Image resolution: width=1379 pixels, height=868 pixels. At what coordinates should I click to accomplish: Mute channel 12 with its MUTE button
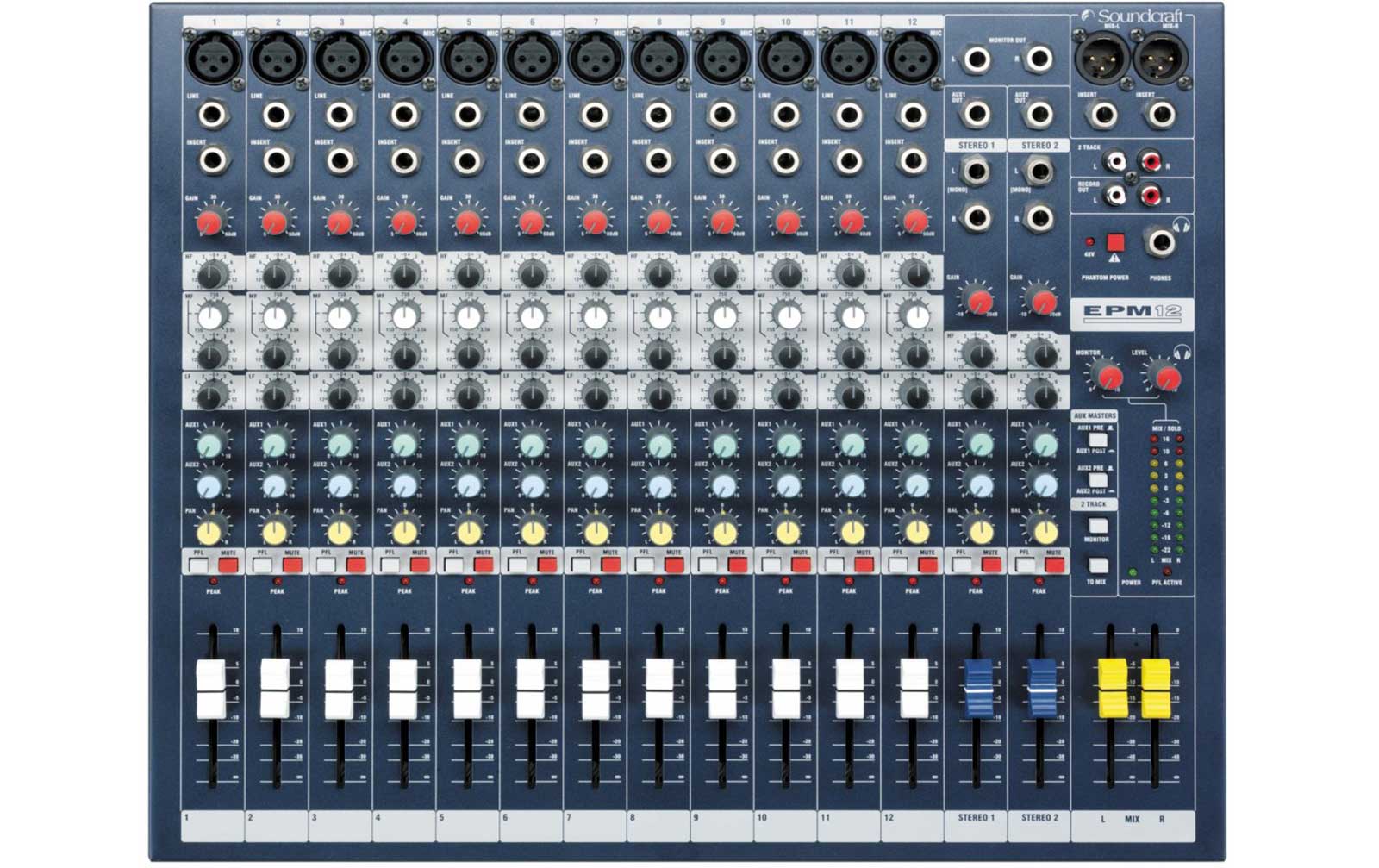click(927, 565)
